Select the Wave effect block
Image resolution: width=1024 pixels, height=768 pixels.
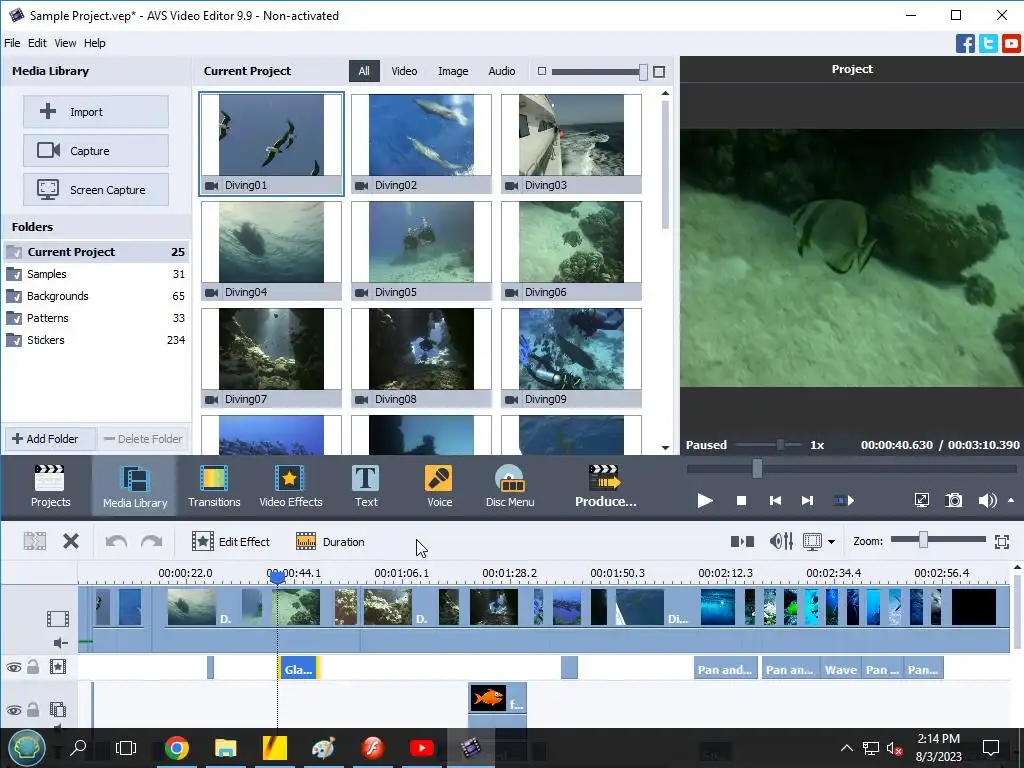tap(840, 669)
